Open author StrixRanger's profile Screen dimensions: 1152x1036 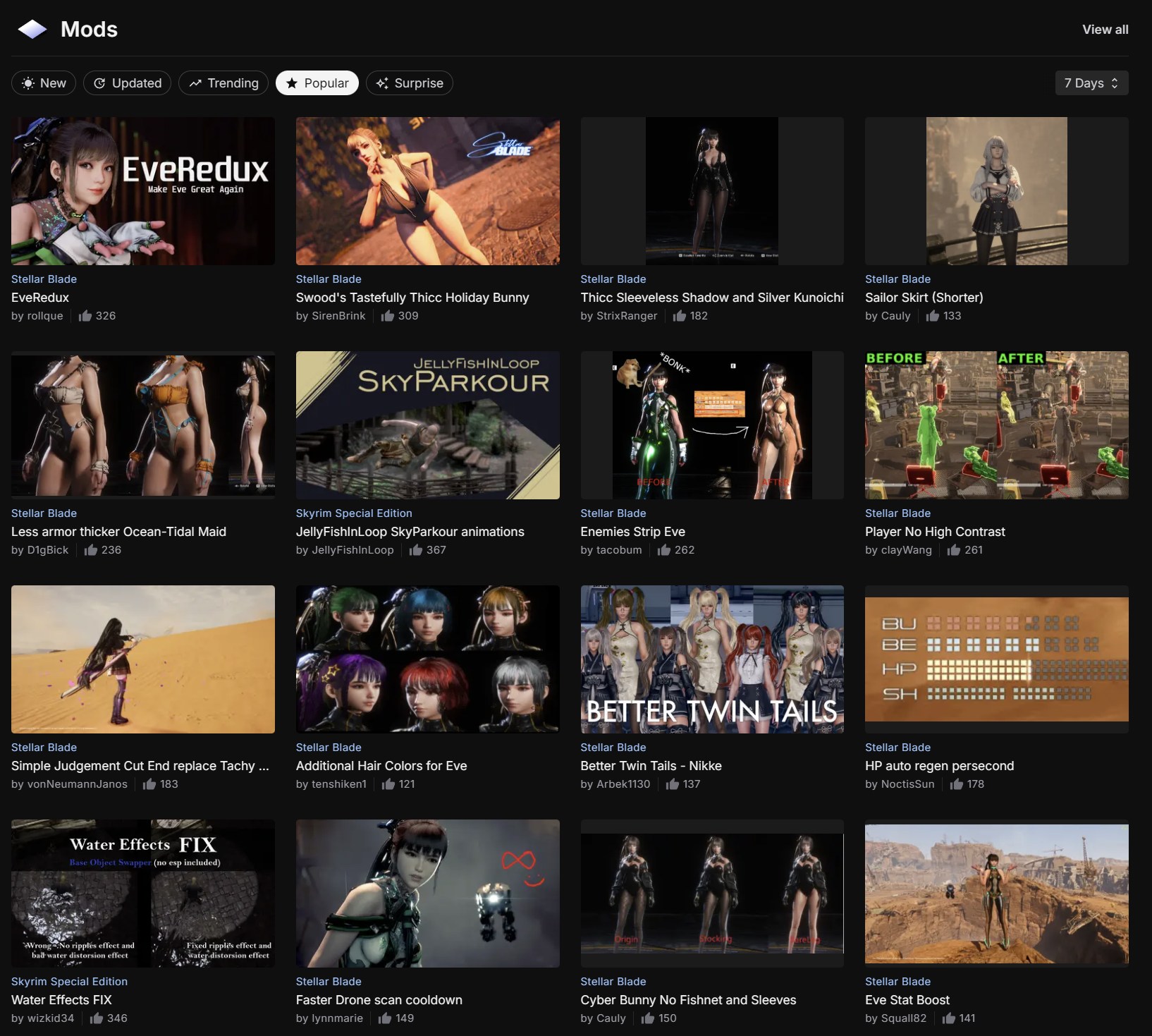tap(627, 316)
